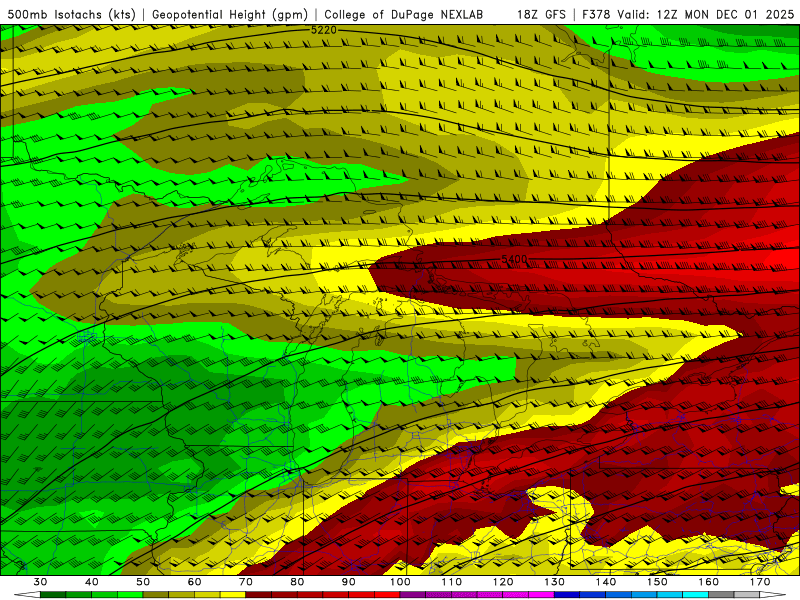Click the purple legend swatch starting at 100
This screenshot has height=600, width=800.
[x=413, y=595]
